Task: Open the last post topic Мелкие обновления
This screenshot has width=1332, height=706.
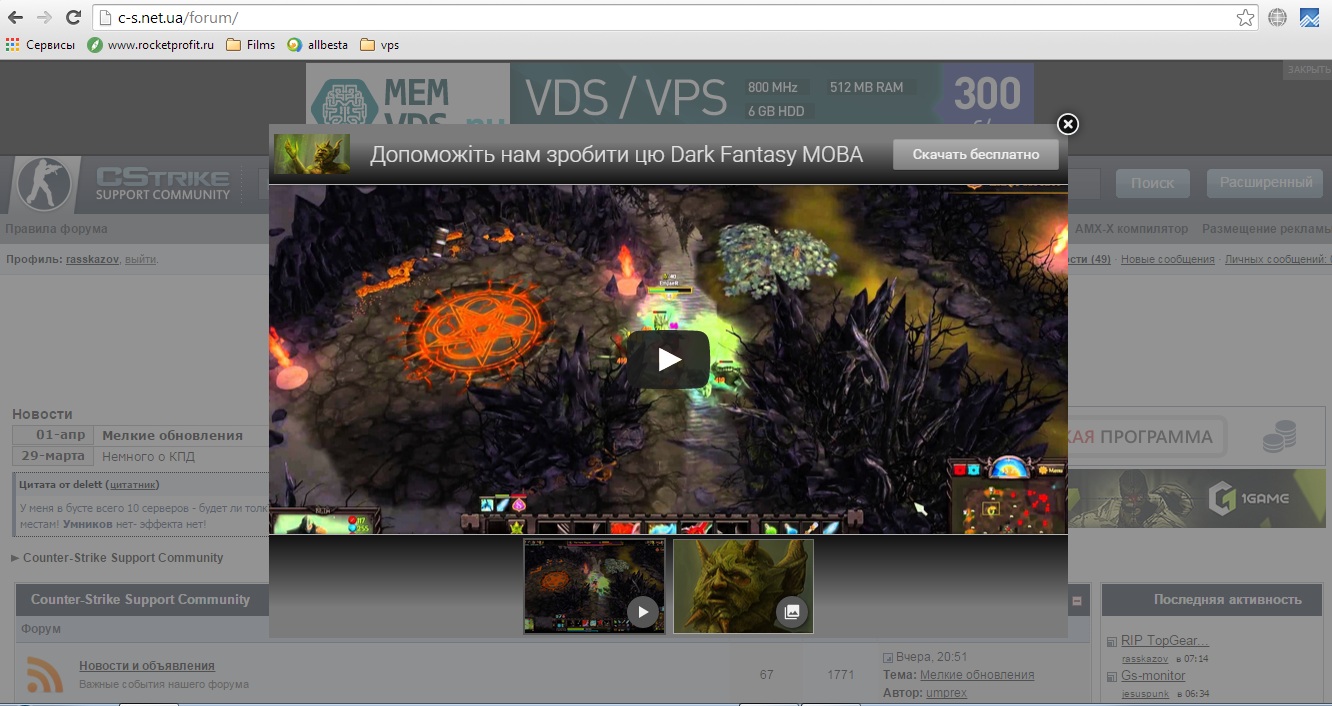Action: pos(977,675)
